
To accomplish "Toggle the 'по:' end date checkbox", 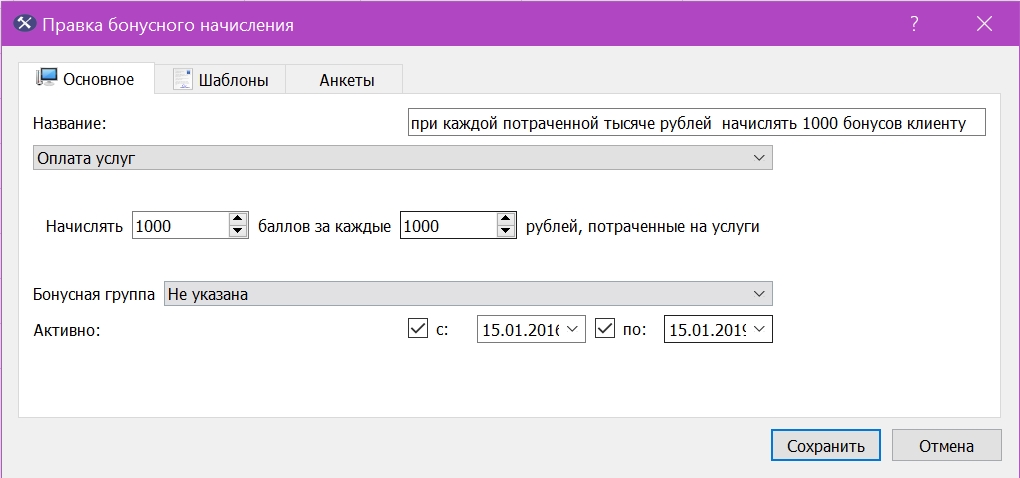I will point(605,328).
